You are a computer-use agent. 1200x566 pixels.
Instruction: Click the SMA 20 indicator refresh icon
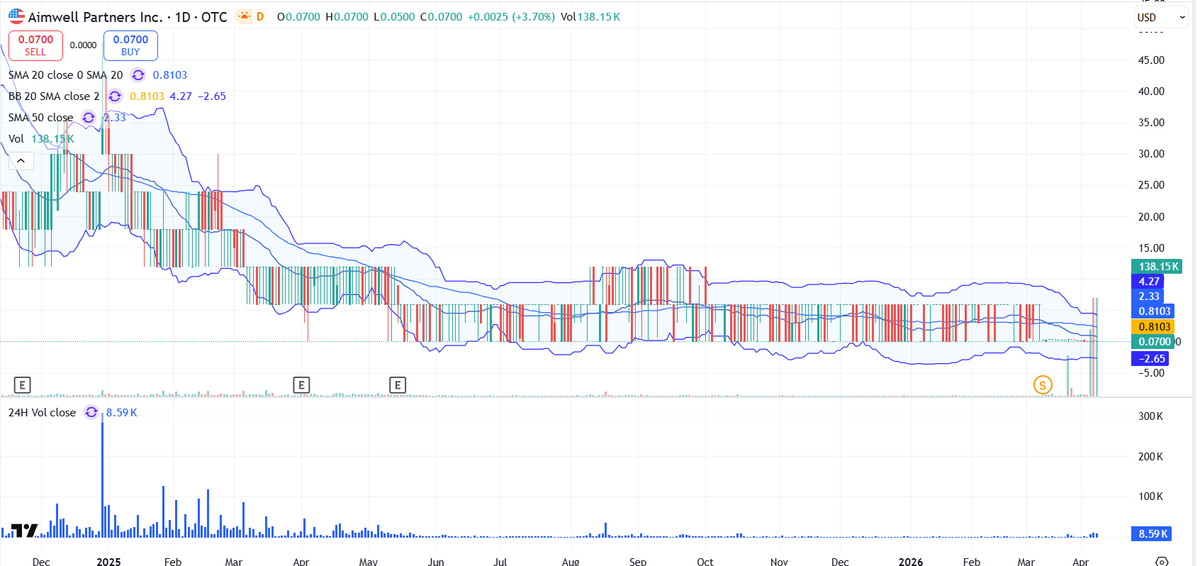tap(138, 75)
